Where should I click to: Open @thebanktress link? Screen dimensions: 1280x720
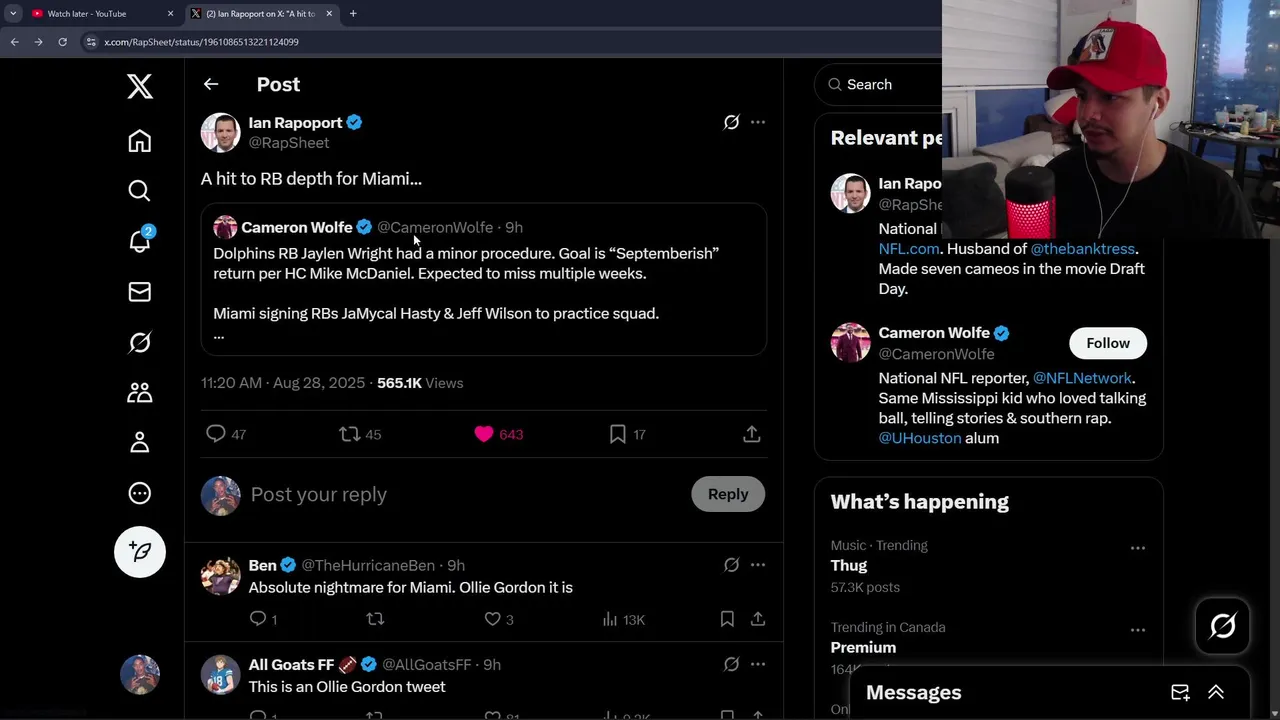(1083, 248)
